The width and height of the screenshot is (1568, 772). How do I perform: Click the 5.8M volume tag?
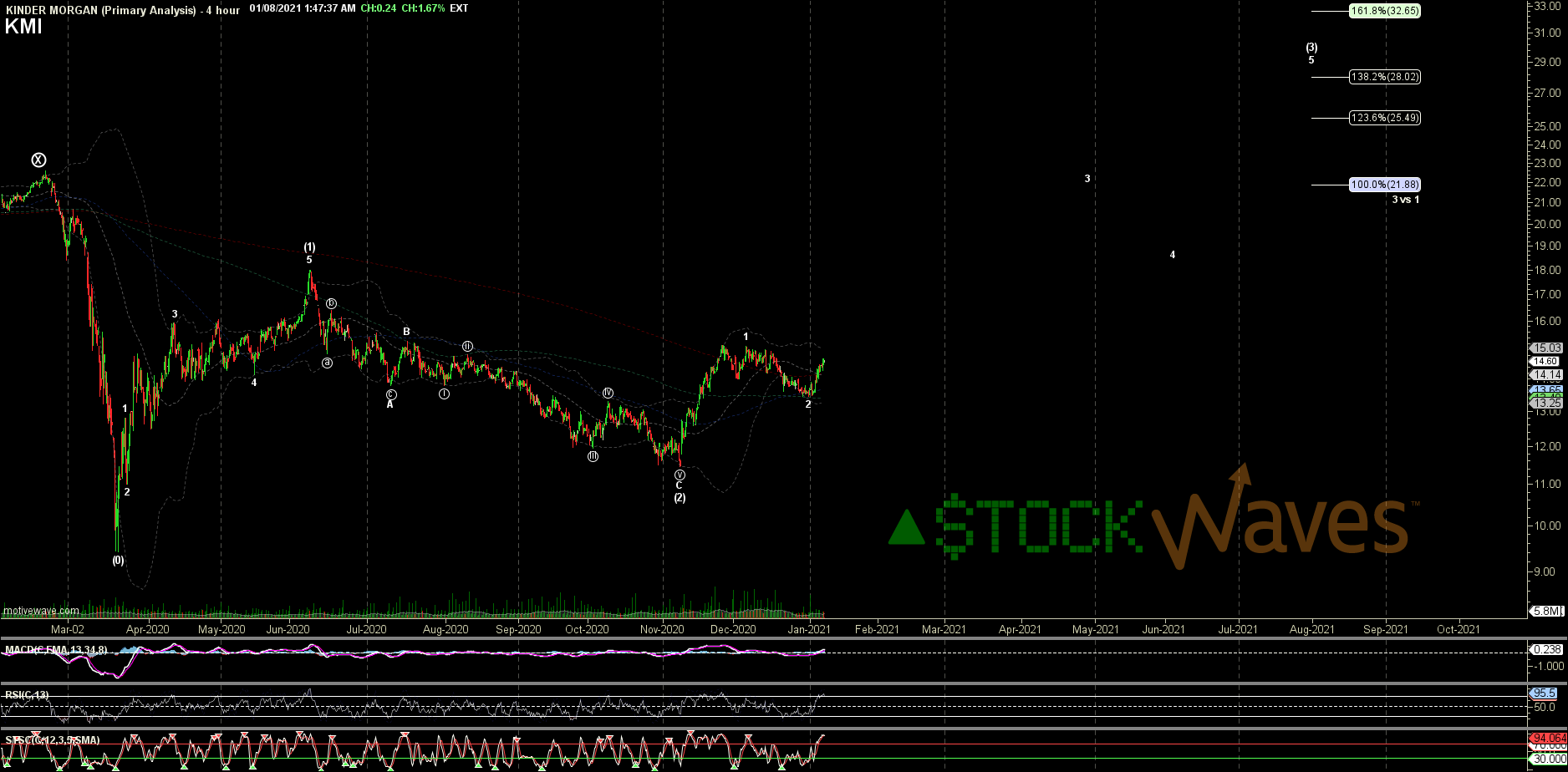1546,612
